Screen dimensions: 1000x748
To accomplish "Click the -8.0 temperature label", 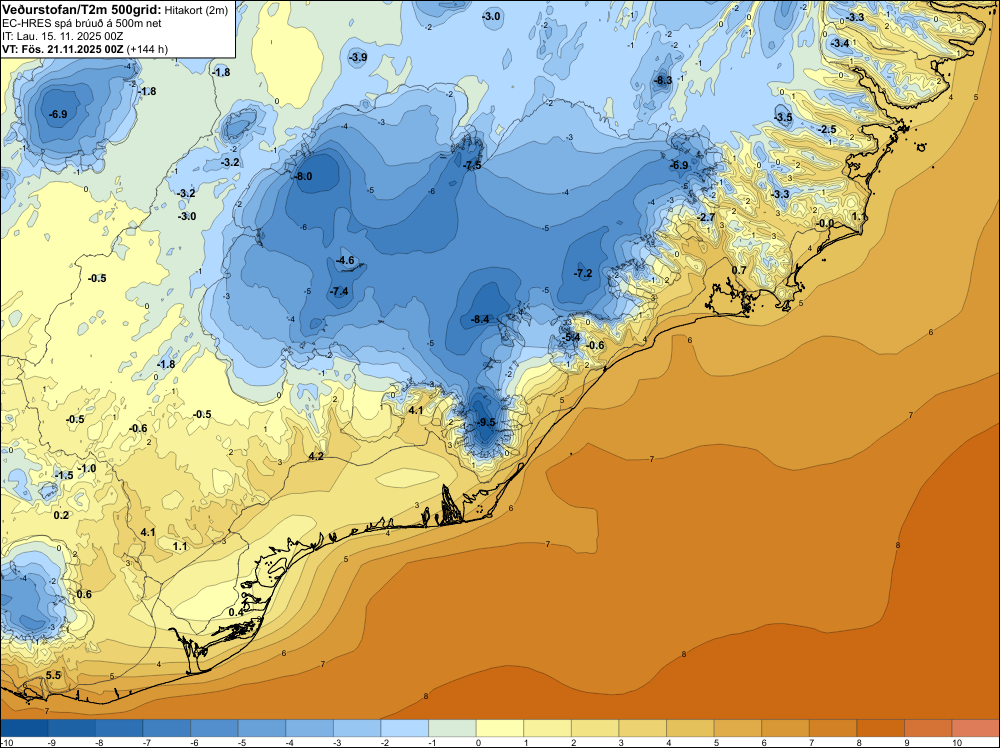I will click(x=302, y=176).
